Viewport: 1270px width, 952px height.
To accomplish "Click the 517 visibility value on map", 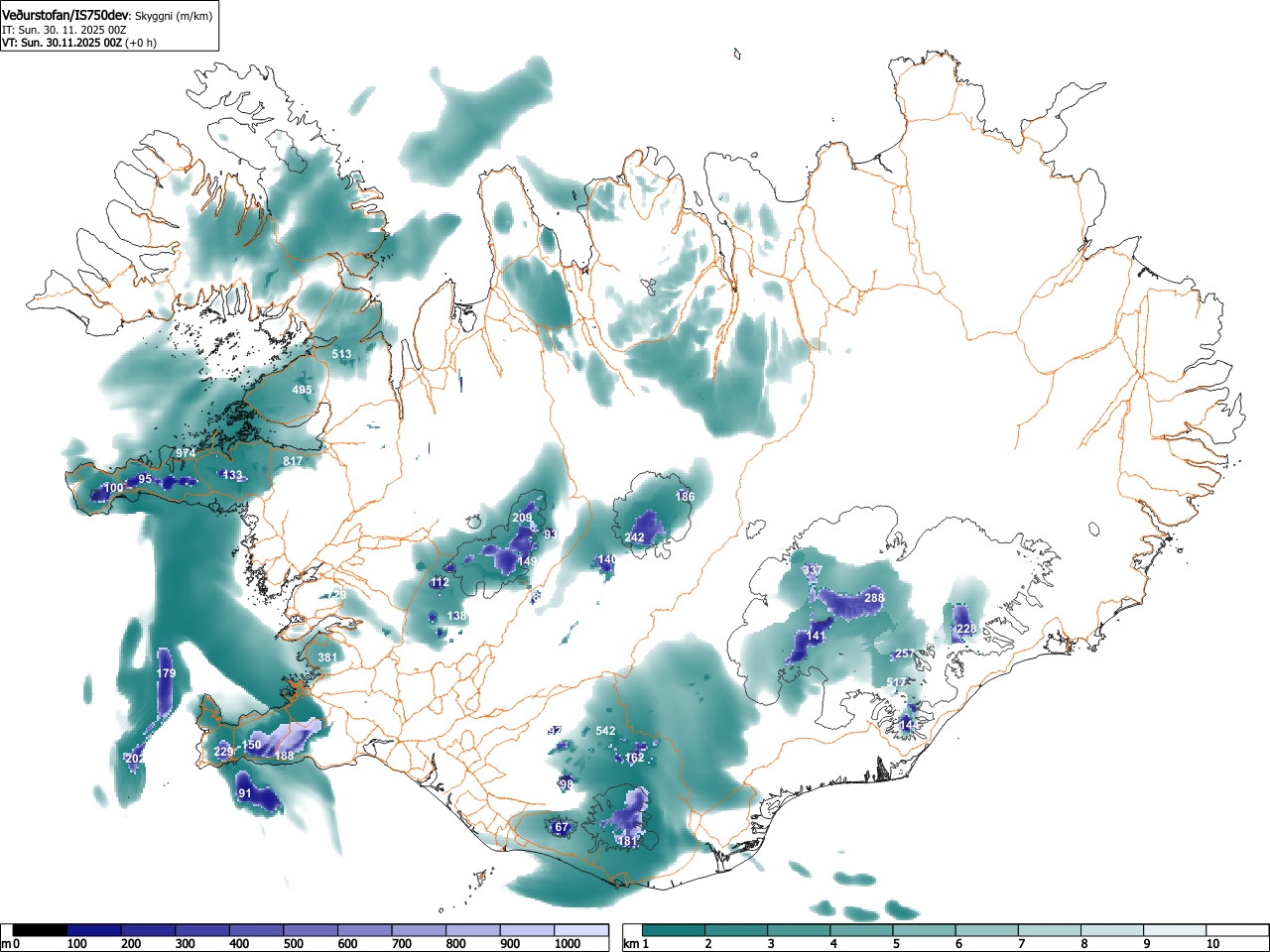I will (x=898, y=682).
